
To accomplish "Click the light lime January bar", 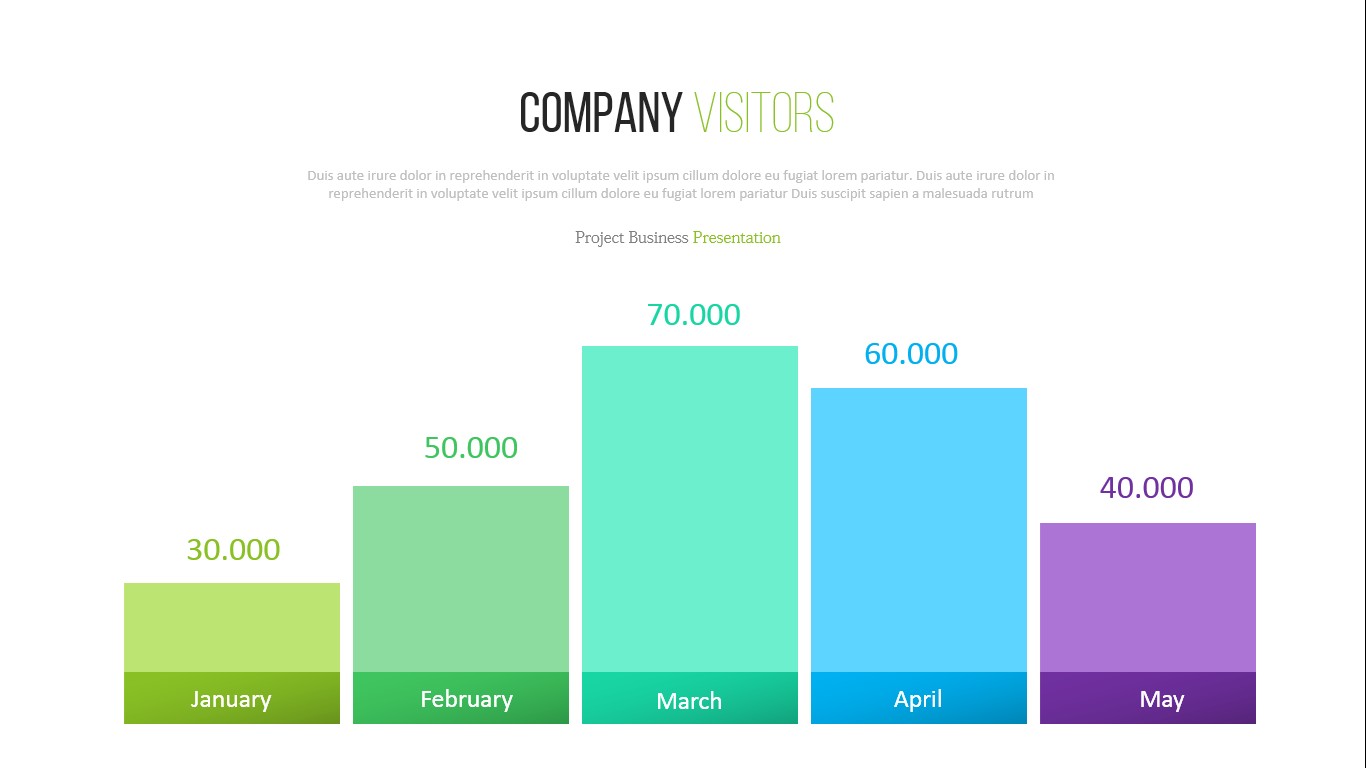I will coord(232,627).
